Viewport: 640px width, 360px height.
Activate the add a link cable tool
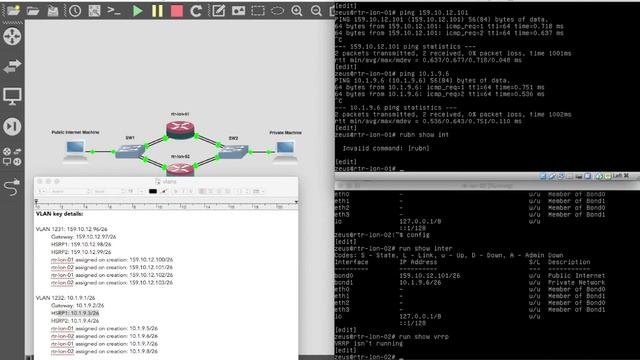[x=12, y=187]
